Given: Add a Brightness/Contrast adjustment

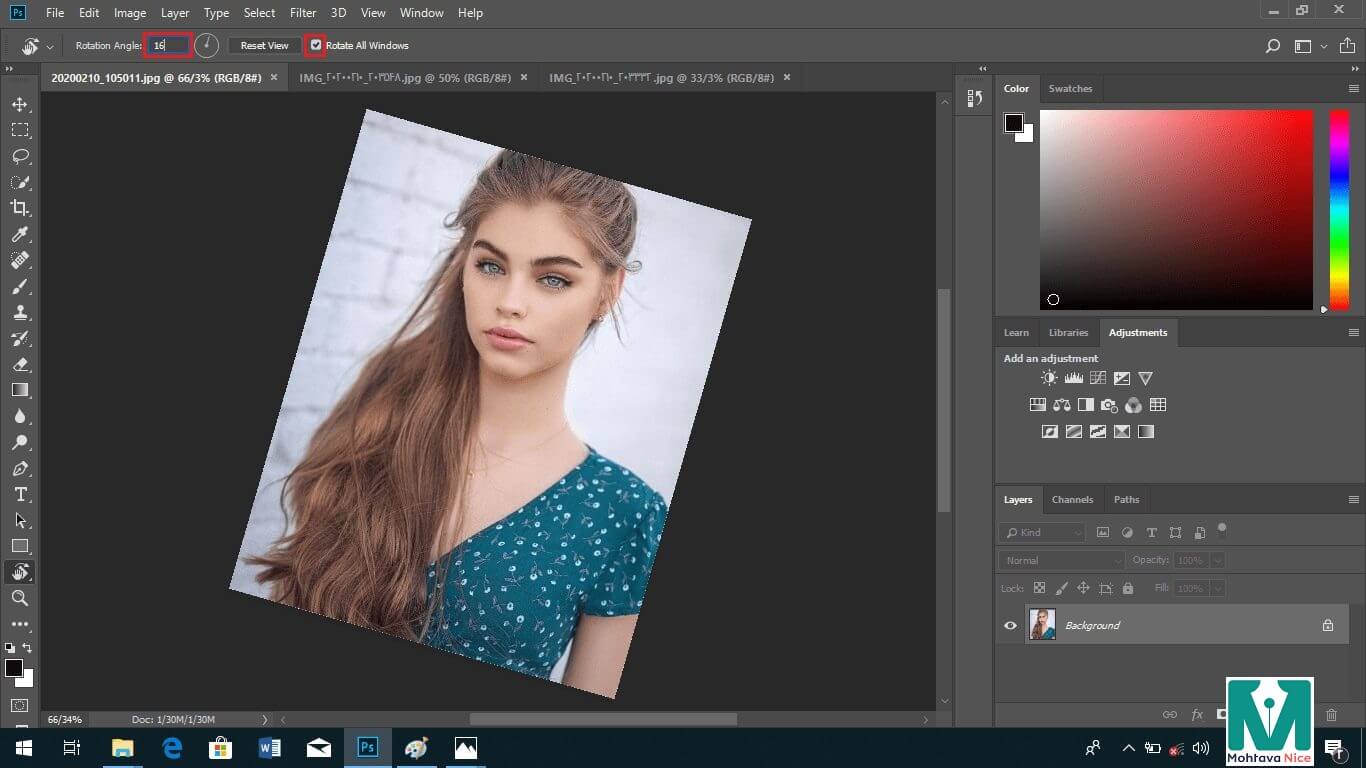Looking at the screenshot, I should pos(1049,378).
